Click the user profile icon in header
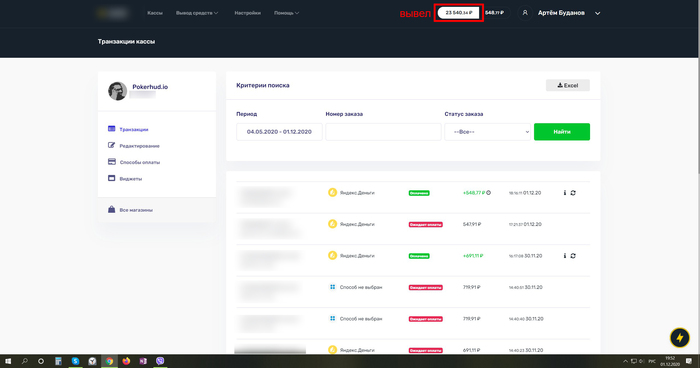 [525, 13]
